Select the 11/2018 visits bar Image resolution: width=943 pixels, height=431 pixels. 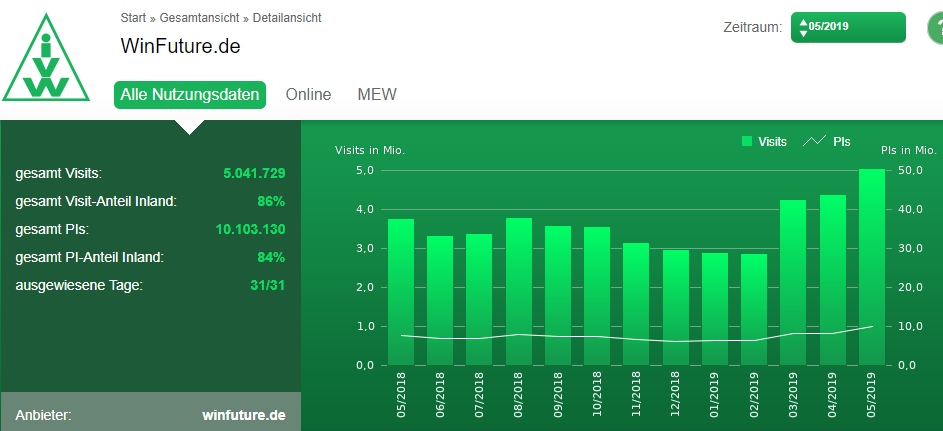pyautogui.click(x=636, y=304)
